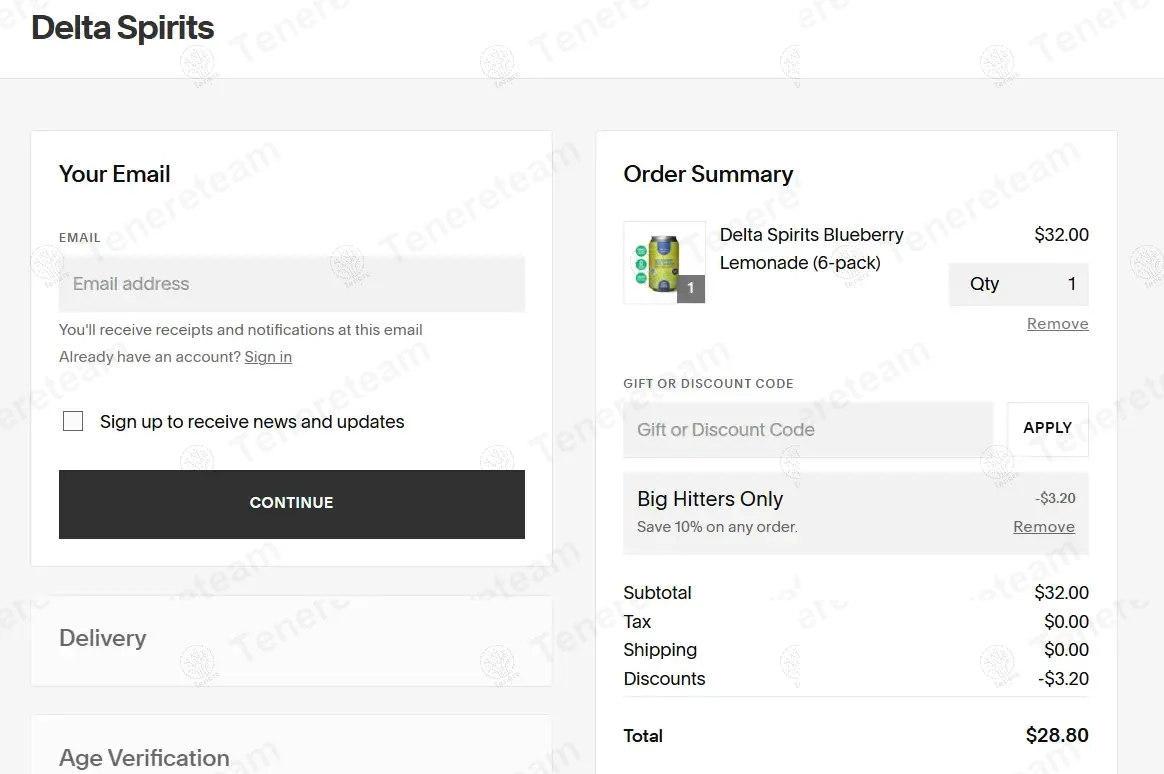The width and height of the screenshot is (1164, 774).
Task: Click the $28.80 total amount
Action: pyautogui.click(x=1057, y=735)
